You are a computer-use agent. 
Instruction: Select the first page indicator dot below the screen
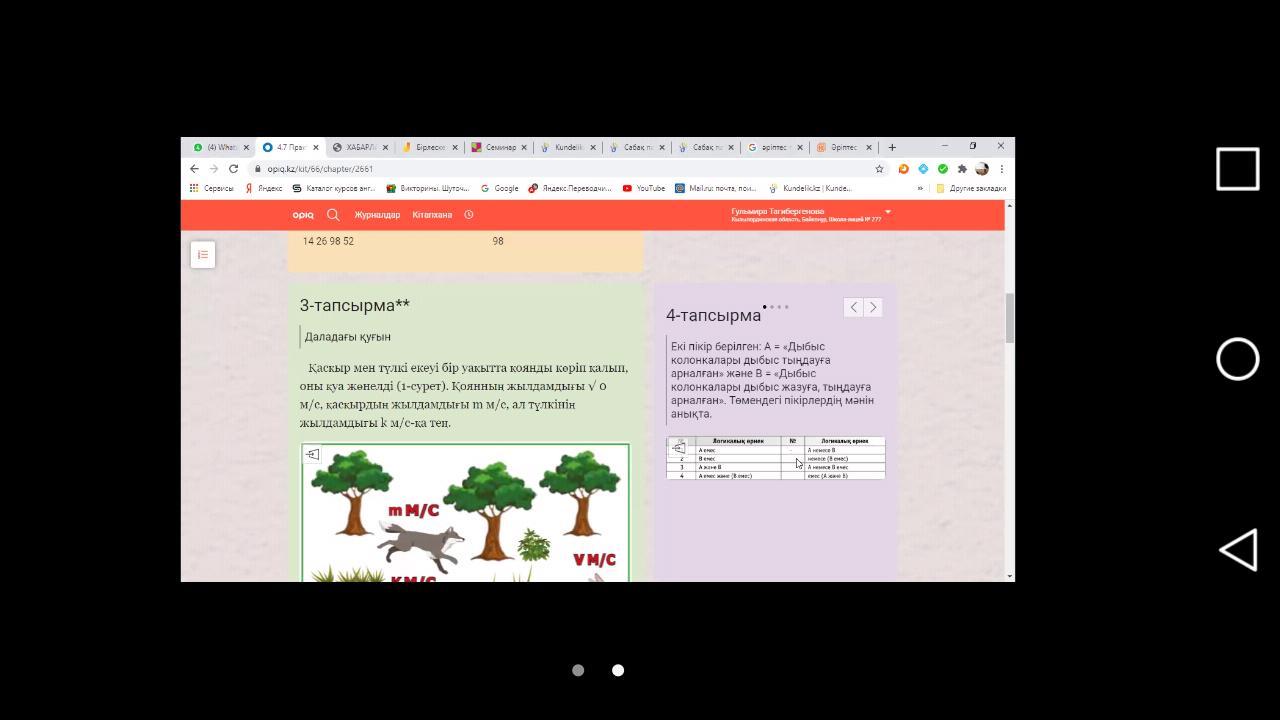coord(578,670)
